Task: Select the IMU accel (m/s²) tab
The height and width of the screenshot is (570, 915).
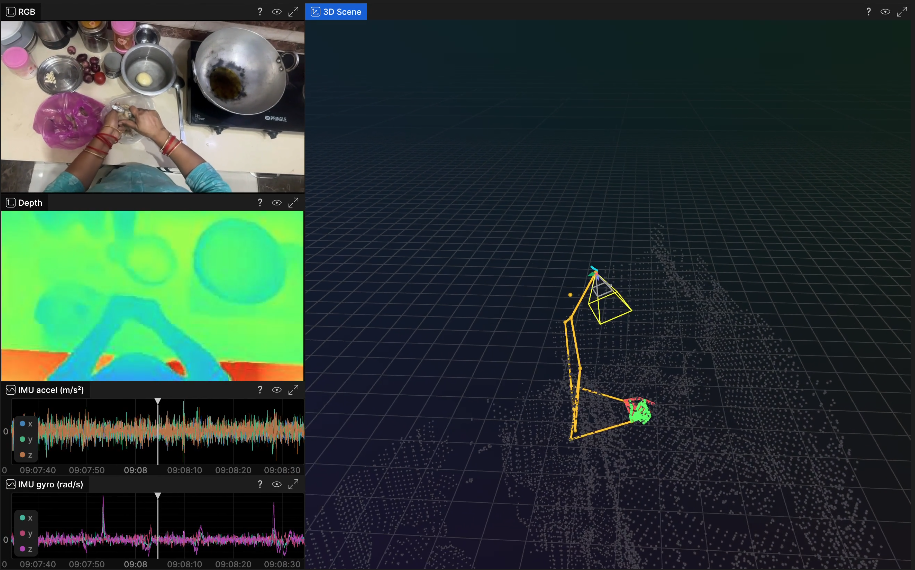Action: pos(46,390)
